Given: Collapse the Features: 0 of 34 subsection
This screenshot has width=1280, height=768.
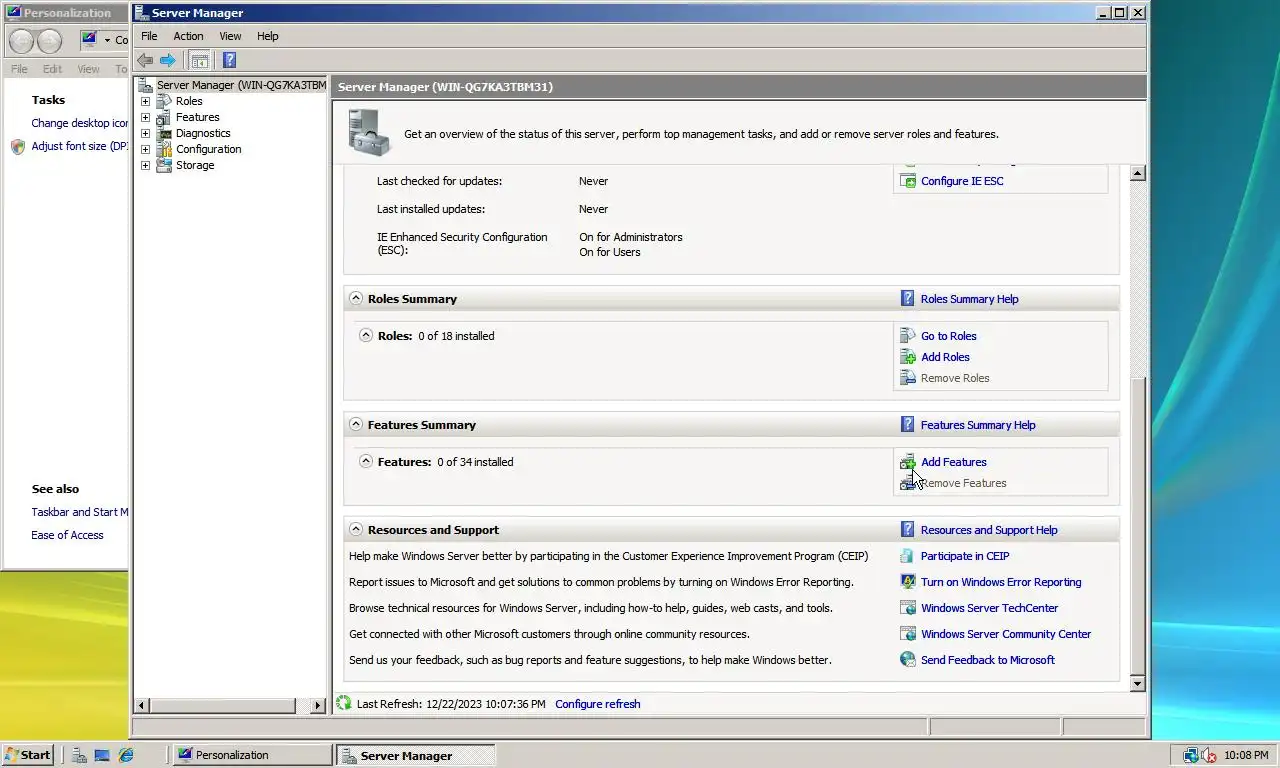Looking at the screenshot, I should click(366, 461).
